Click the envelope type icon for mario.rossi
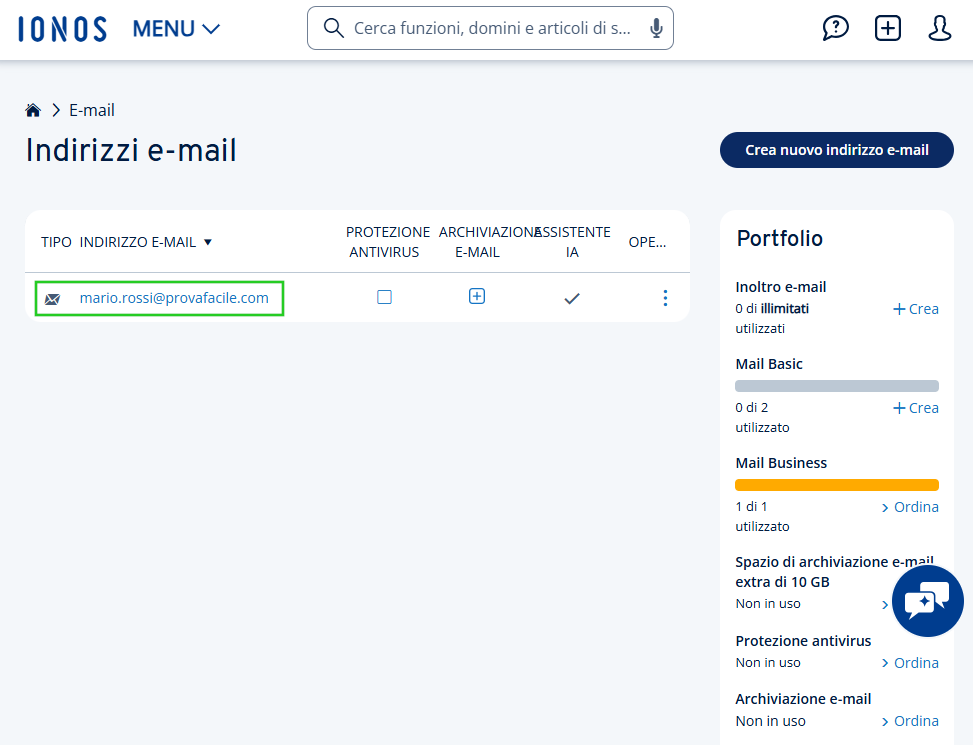 click(x=53, y=299)
